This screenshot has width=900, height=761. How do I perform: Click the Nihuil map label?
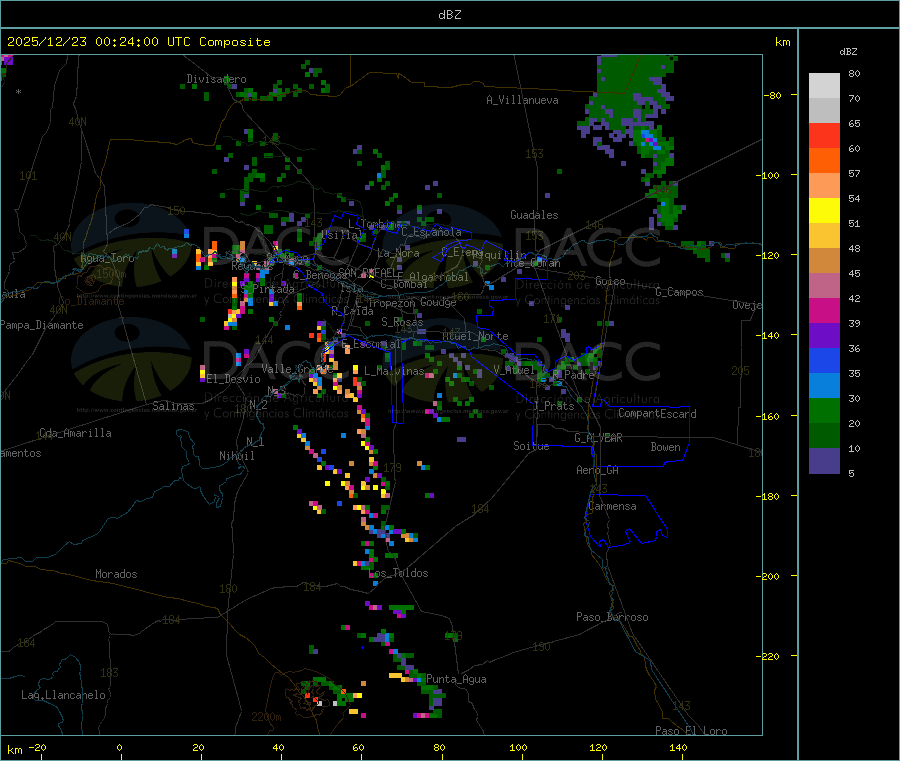pos(236,456)
